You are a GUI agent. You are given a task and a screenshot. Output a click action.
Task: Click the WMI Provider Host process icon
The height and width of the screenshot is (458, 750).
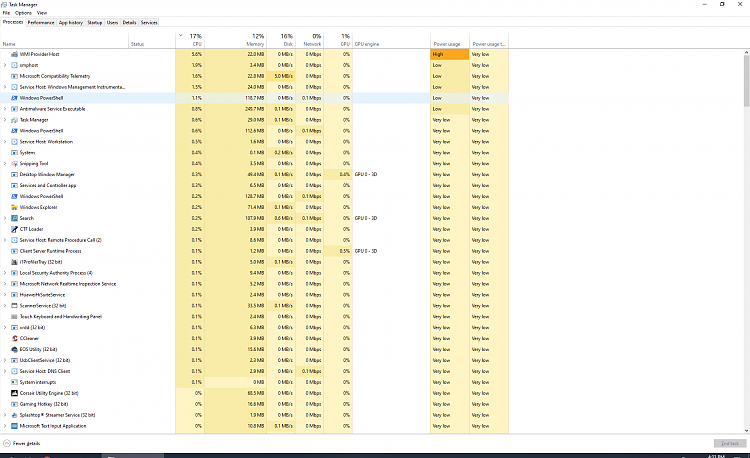14,54
